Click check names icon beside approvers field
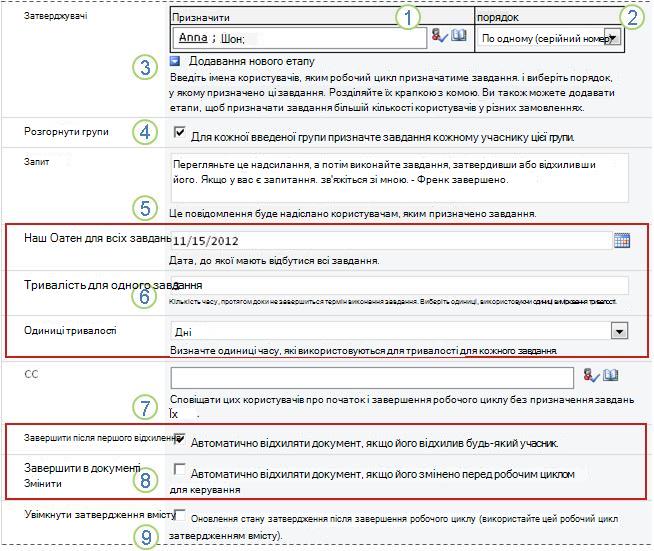The image size is (654, 551). [439, 35]
